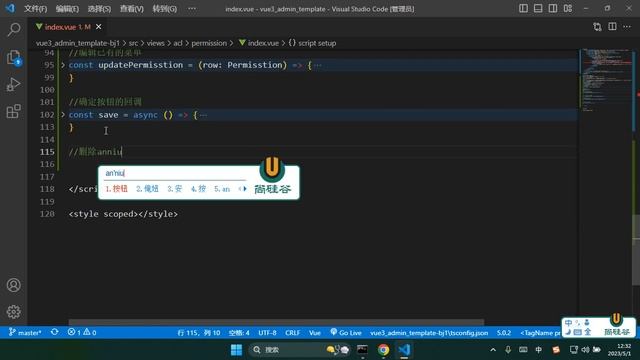Image resolution: width=640 pixels, height=360 pixels.
Task: Open Accounts menu in activity bar
Action: tap(13, 285)
